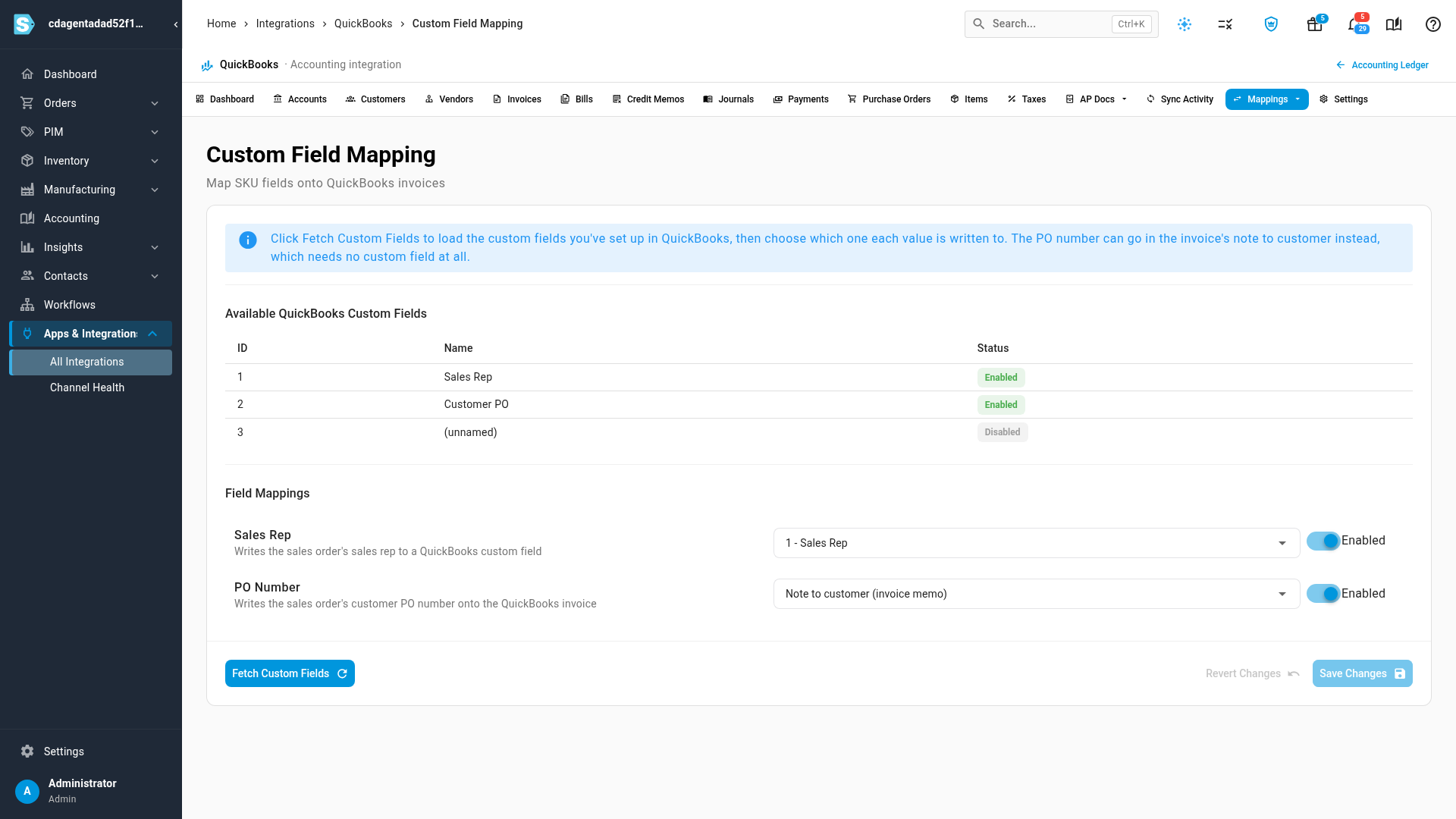1456x819 pixels.
Task: Click the Fetch Custom Fields button
Action: pyautogui.click(x=290, y=673)
